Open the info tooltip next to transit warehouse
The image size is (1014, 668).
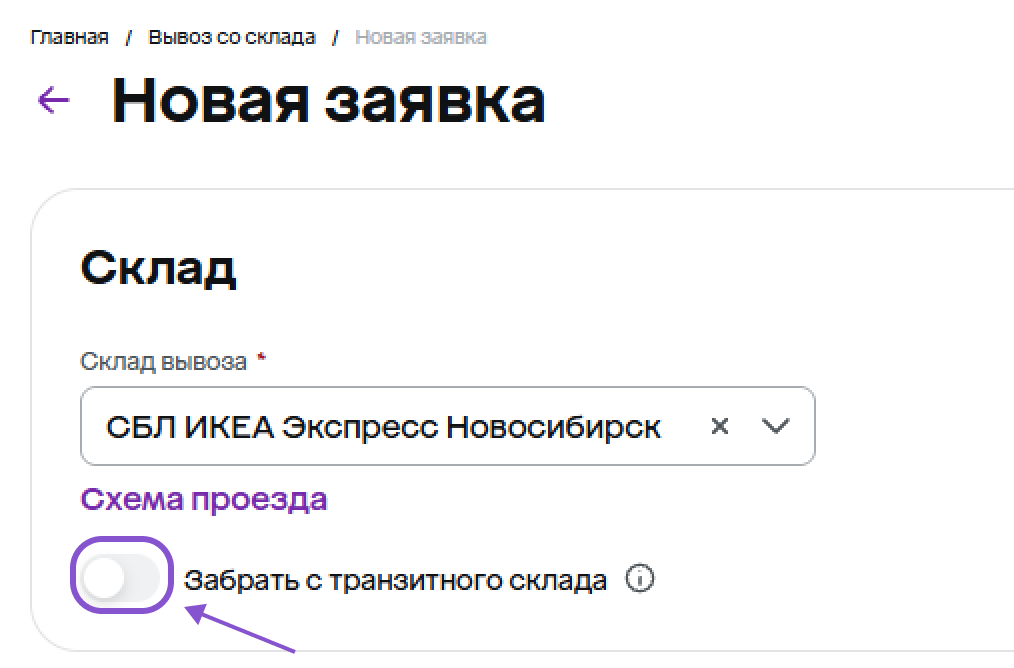click(639, 579)
